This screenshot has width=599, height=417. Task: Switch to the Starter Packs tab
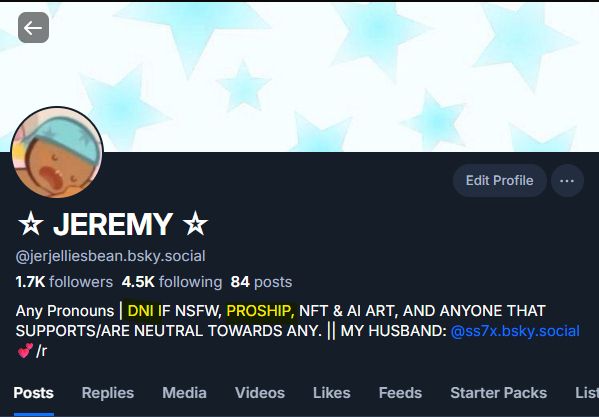pos(499,393)
